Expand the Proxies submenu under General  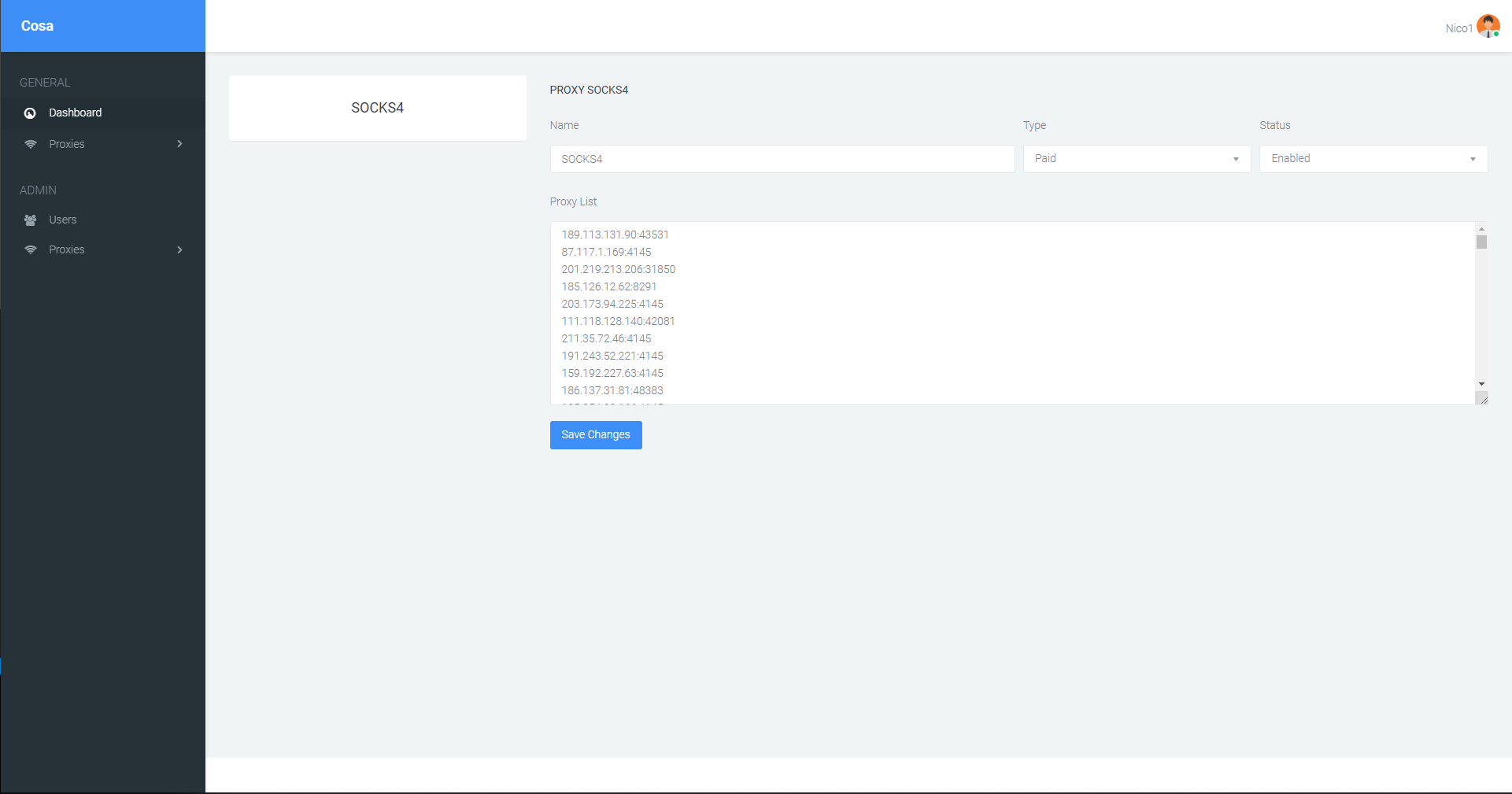179,144
